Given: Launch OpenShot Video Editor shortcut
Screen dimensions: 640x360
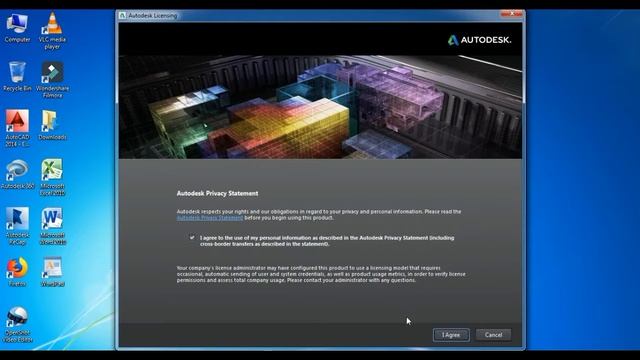Looking at the screenshot, I should (x=17, y=324).
